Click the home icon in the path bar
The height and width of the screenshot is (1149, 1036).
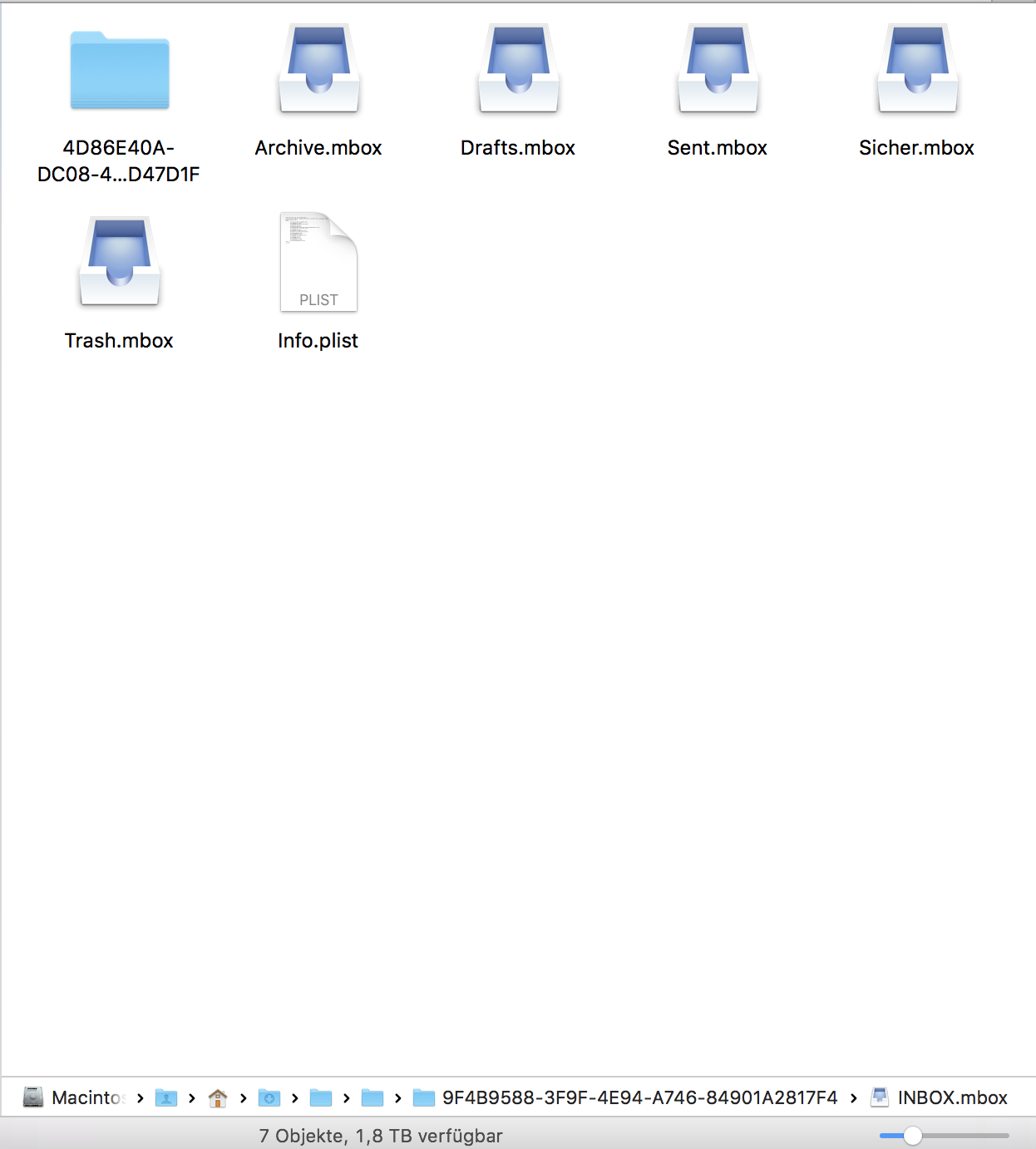218,1097
